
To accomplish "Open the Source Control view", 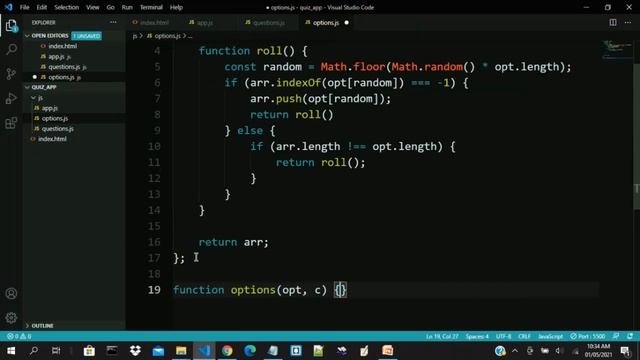I will tap(11, 74).
